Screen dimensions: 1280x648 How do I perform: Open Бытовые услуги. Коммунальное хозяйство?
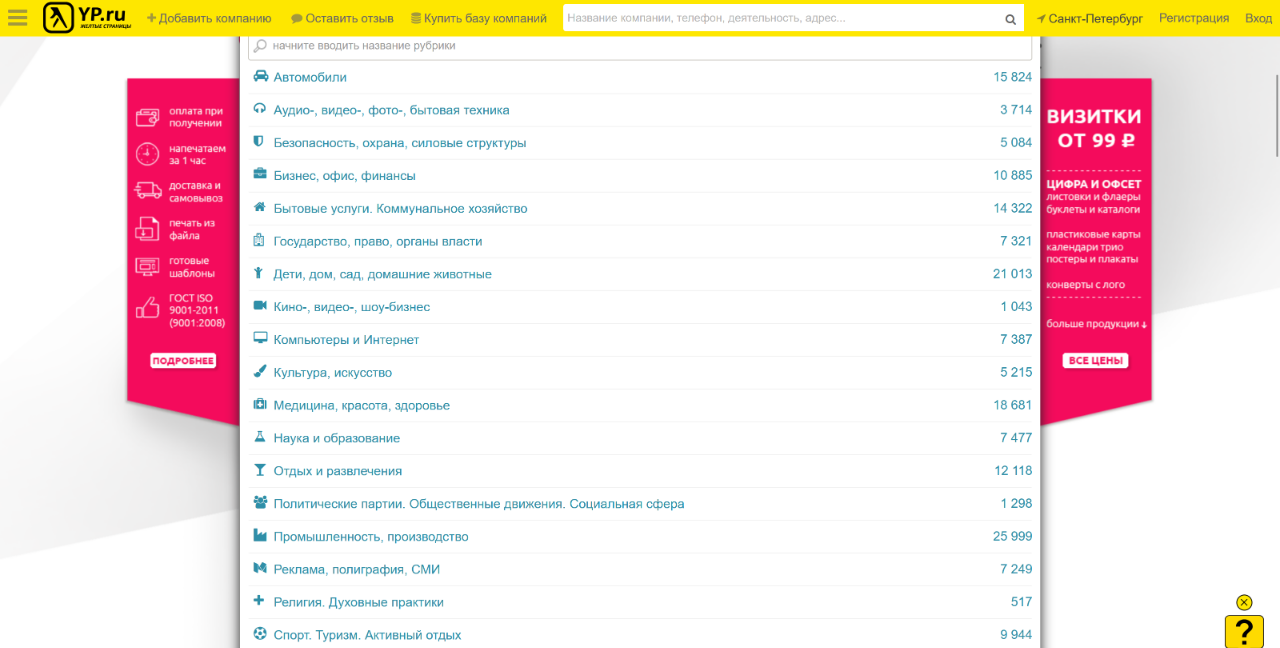pyautogui.click(x=400, y=208)
